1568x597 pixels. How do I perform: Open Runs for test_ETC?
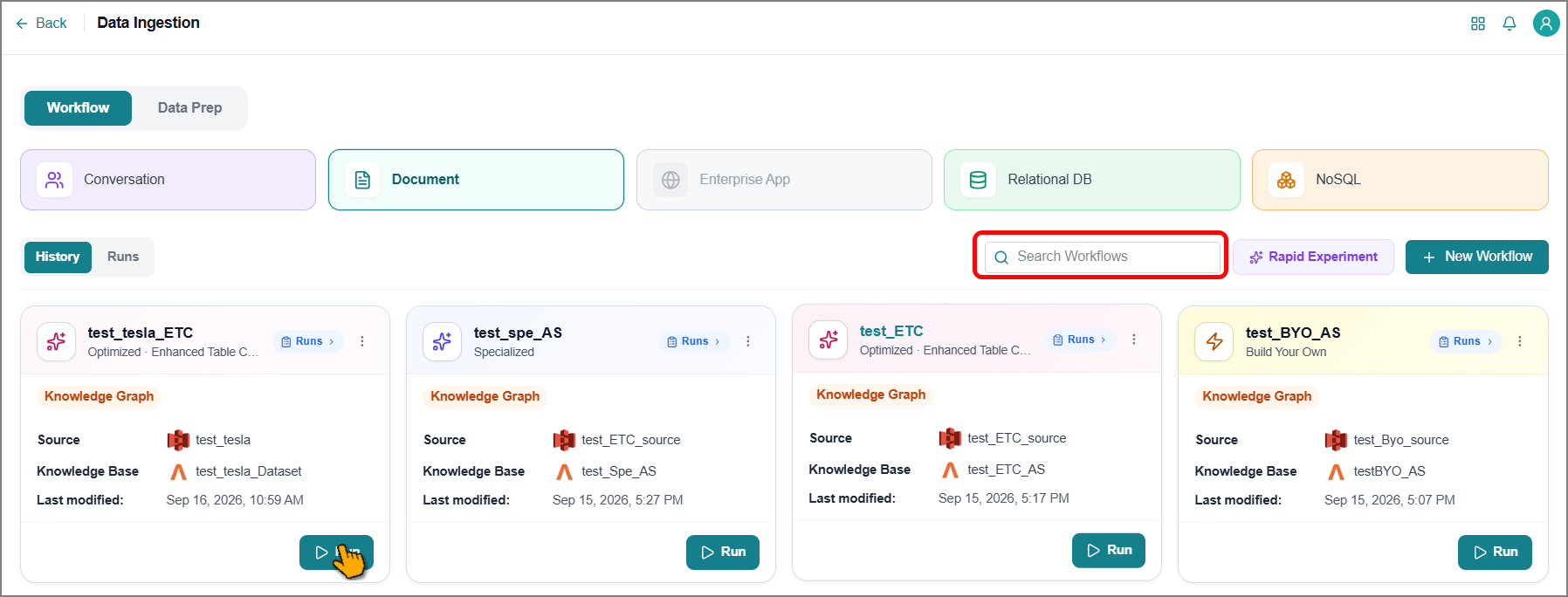pyautogui.click(x=1080, y=340)
